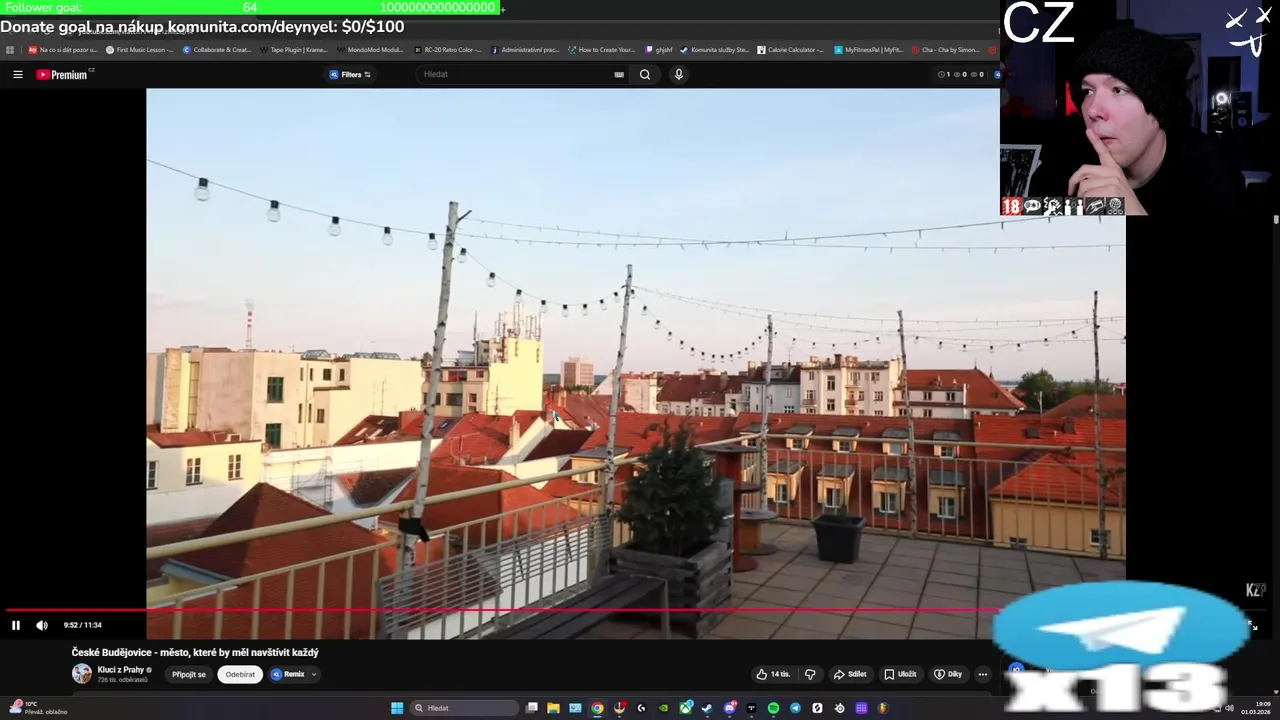This screenshot has width=1280, height=720.
Task: Switch to Google Chrome in the taskbar
Action: (x=597, y=708)
